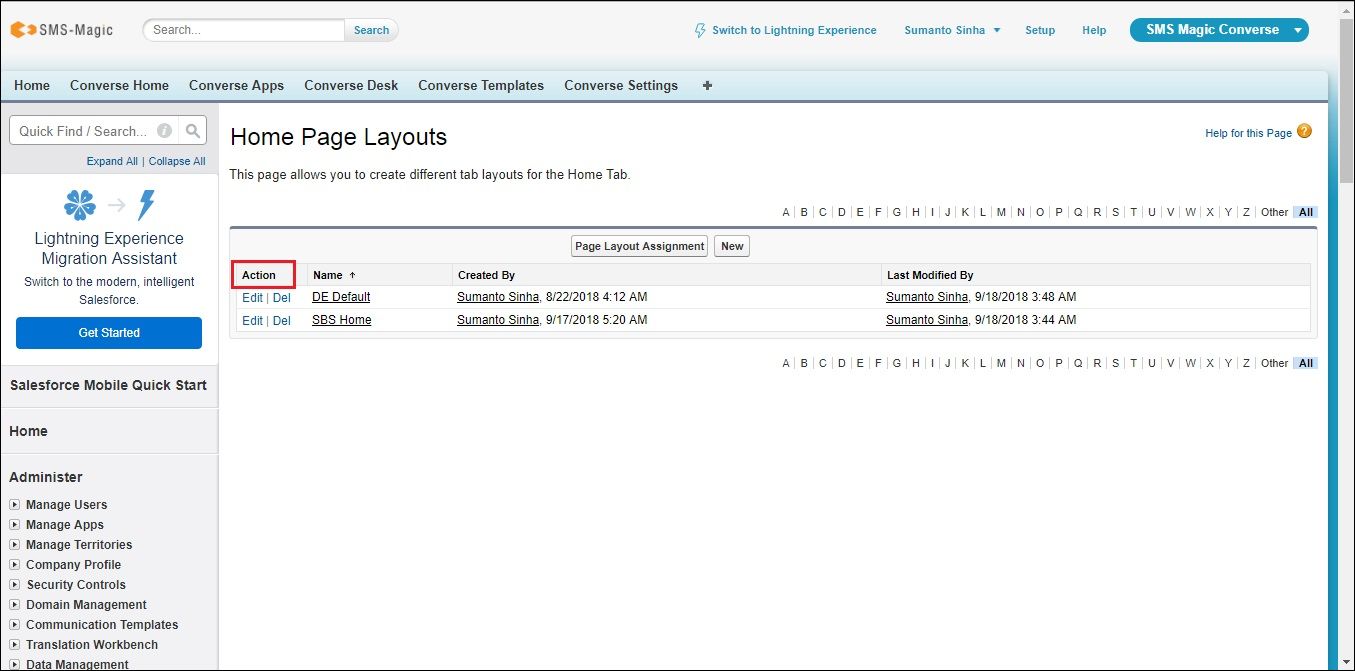
Task: Expand the Manage Apps section
Action: [15, 525]
